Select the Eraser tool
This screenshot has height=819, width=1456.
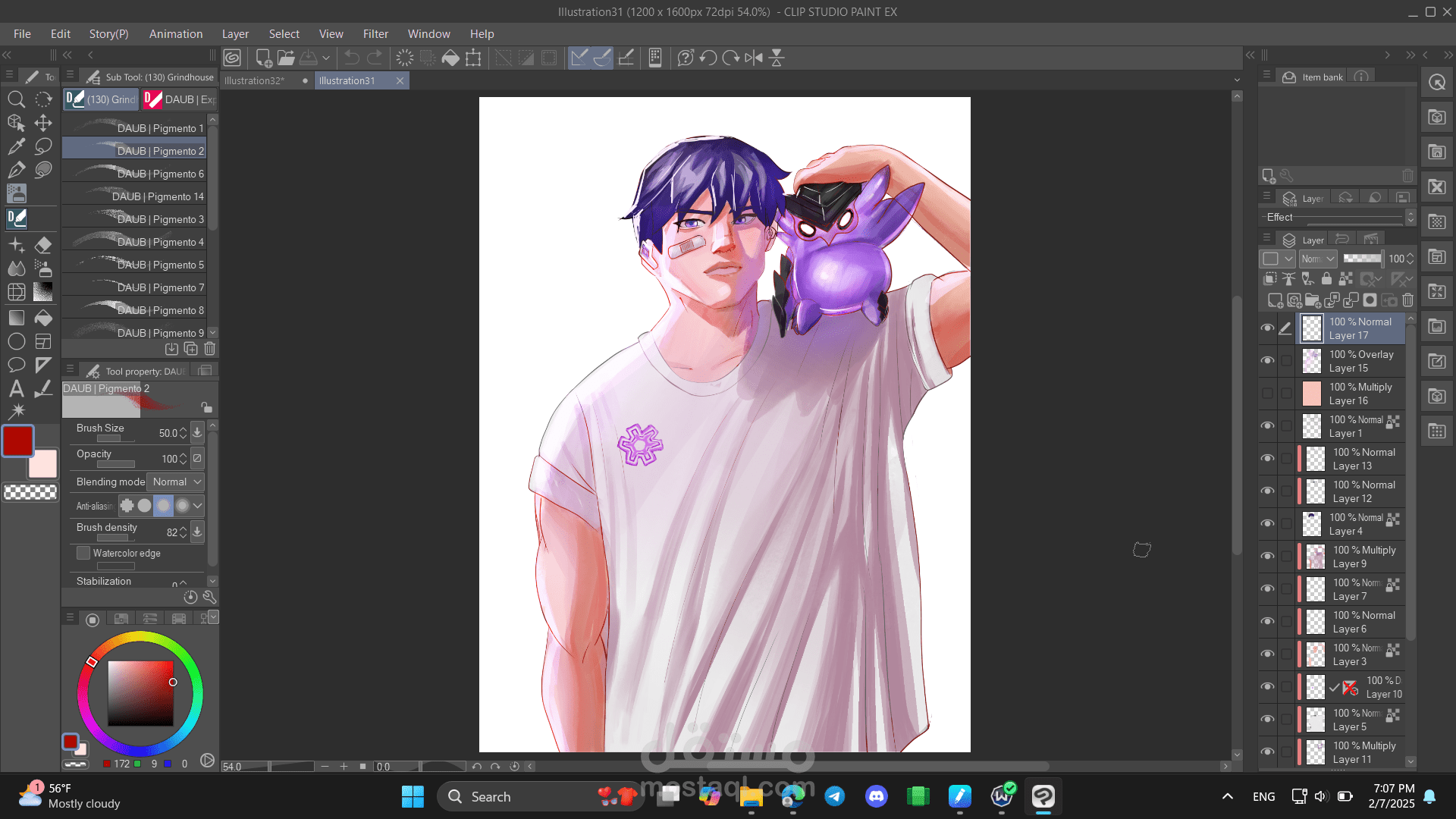point(43,245)
